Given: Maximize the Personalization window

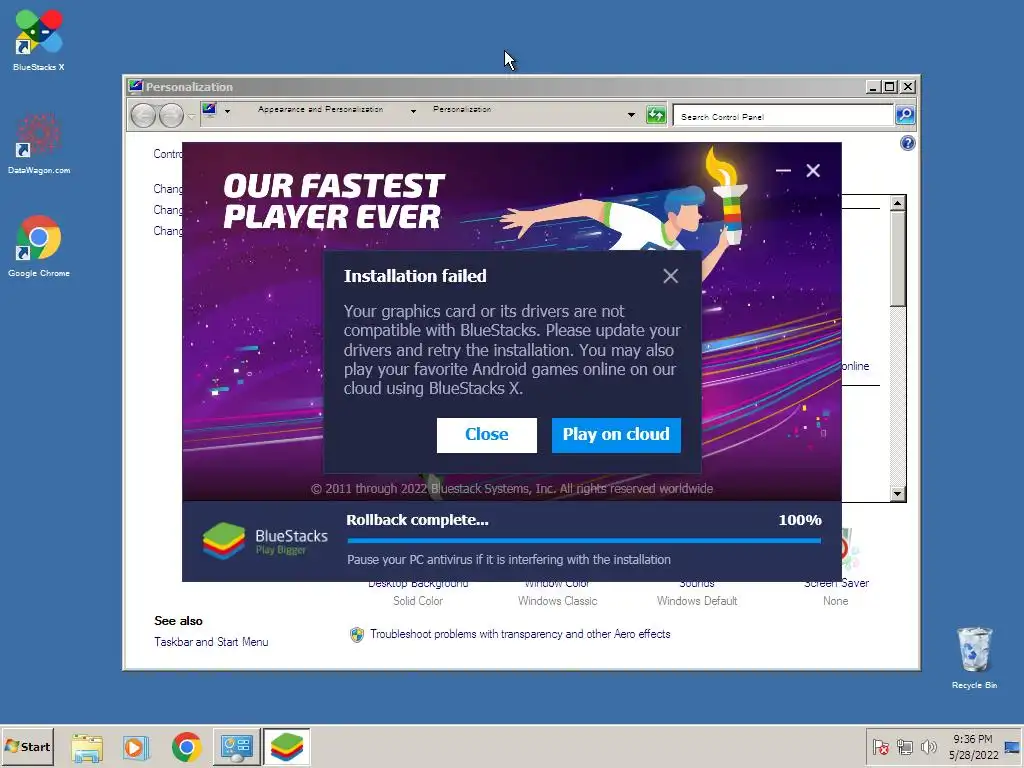Looking at the screenshot, I should pos(889,86).
